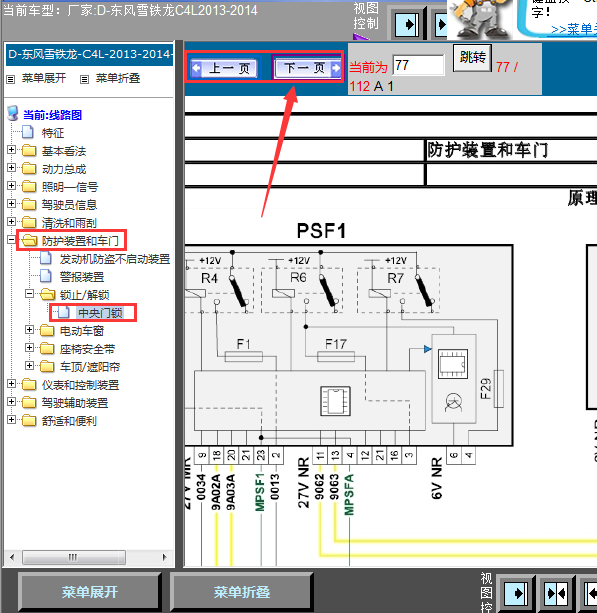Click the top view control right-arrow icon
597x613 pixels.
click(407, 25)
